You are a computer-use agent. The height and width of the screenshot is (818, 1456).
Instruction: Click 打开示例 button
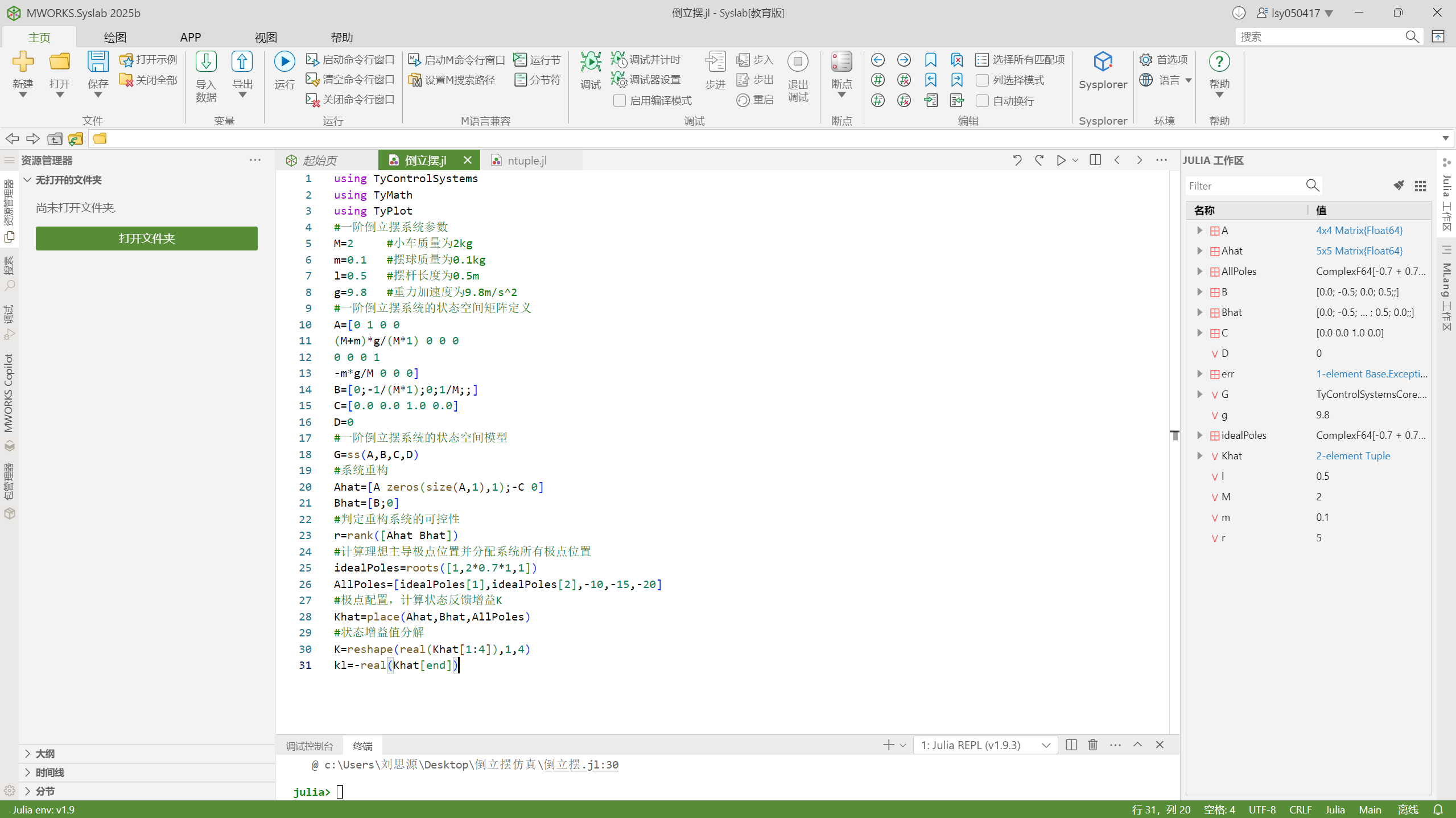(149, 60)
